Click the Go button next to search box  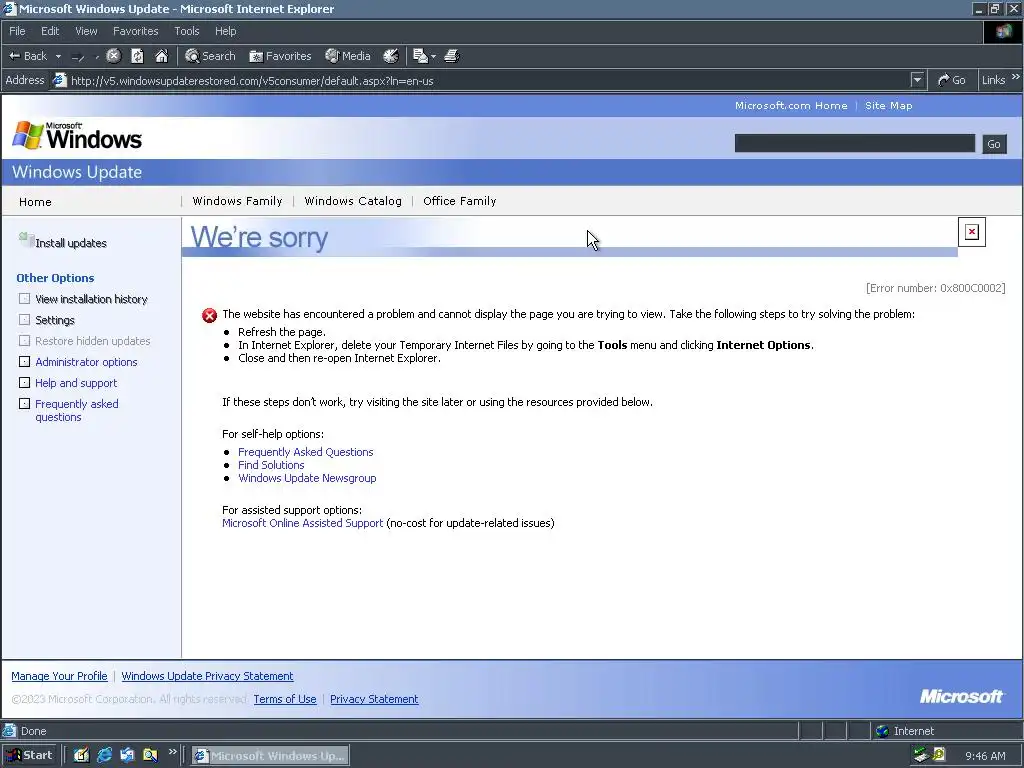click(x=994, y=144)
